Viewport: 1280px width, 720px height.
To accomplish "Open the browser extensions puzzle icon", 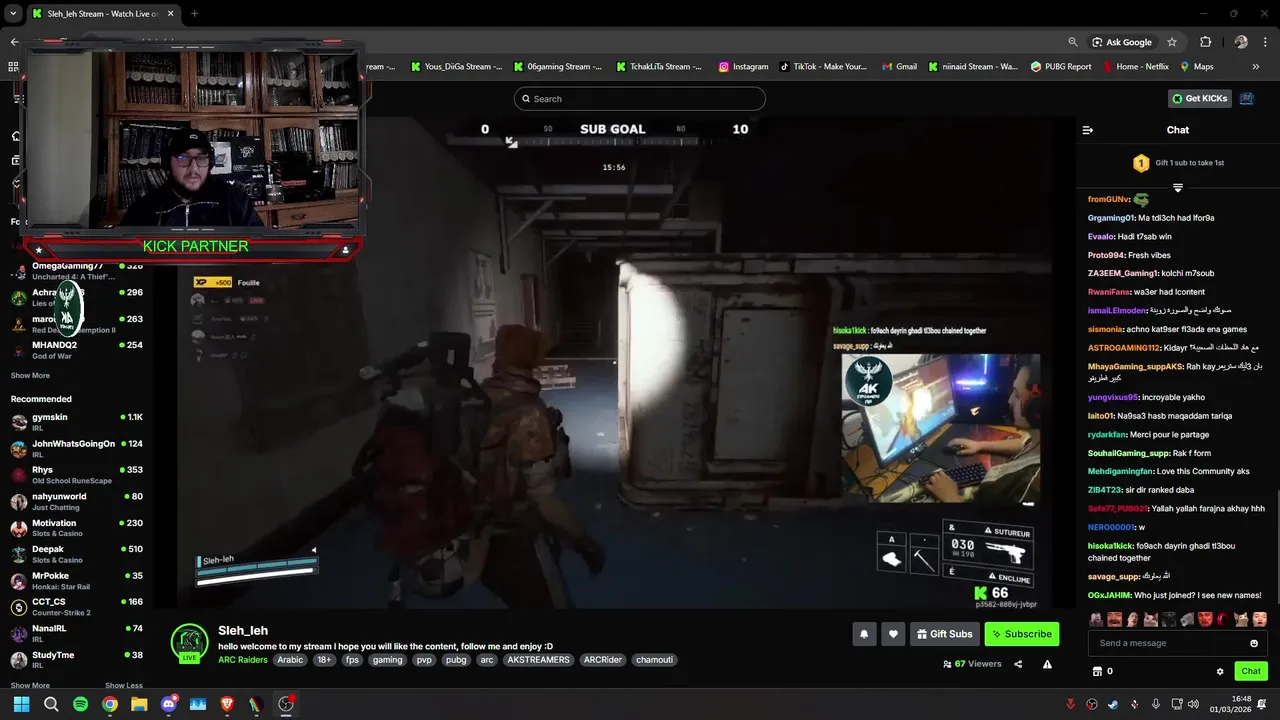I will (x=1205, y=42).
